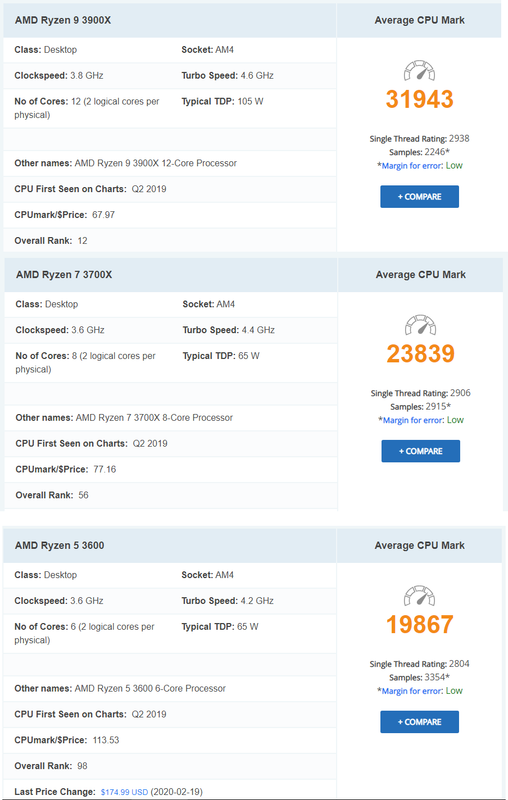Click CPUmark/$Price: 67.97
The height and width of the screenshot is (800, 508).
(x=64, y=215)
